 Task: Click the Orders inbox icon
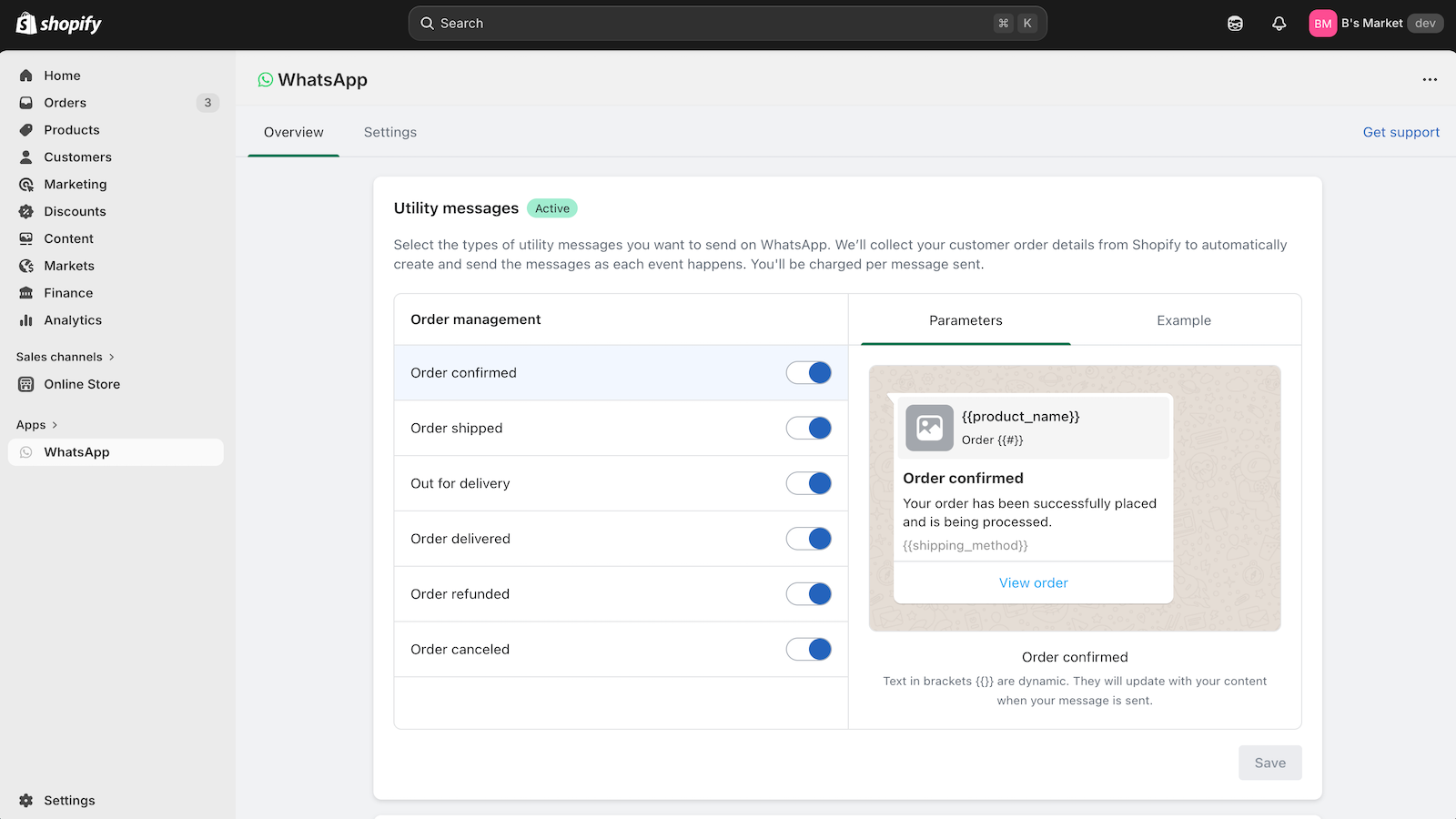coord(26,103)
